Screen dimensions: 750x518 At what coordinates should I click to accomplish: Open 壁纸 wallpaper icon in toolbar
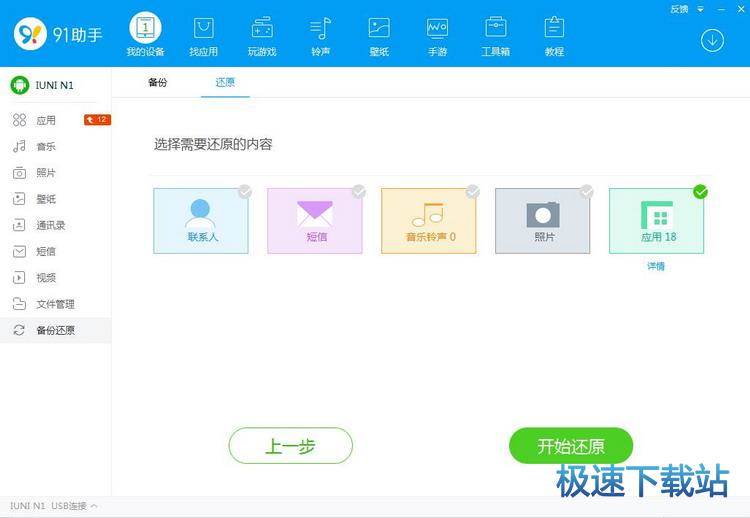tap(379, 36)
